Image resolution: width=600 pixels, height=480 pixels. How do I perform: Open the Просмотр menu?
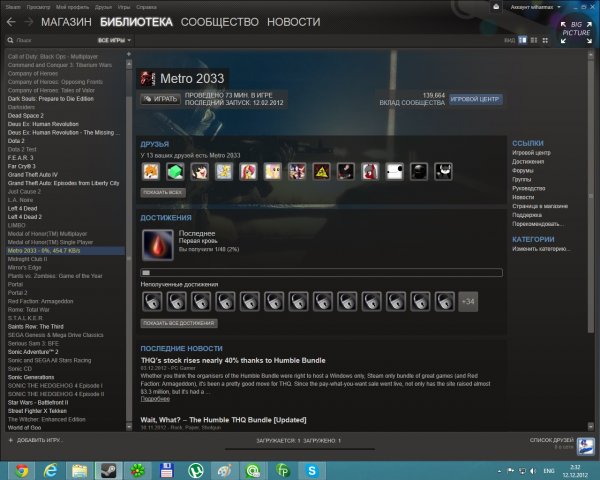point(38,7)
